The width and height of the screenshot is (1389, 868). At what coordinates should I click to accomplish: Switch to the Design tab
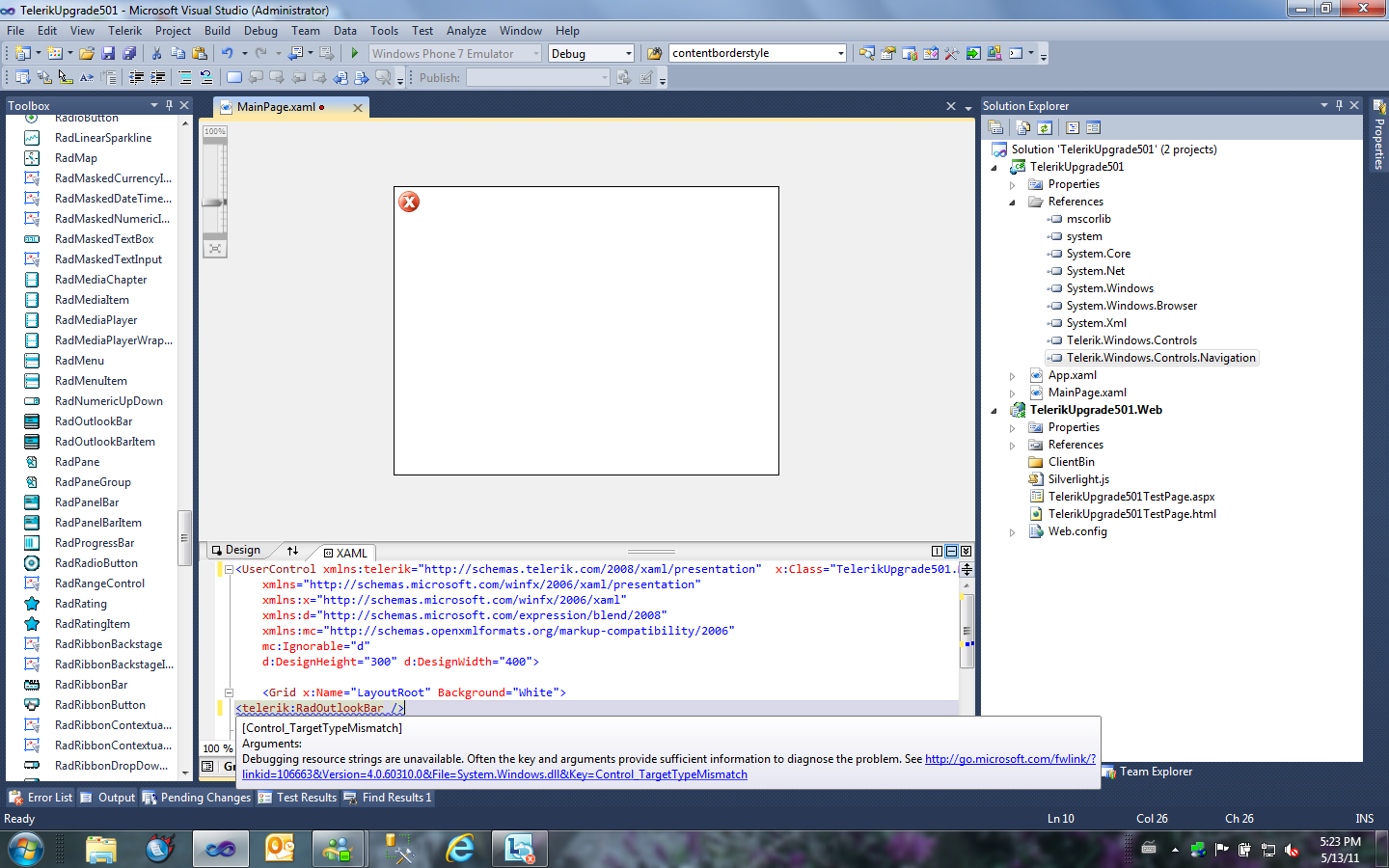click(x=236, y=551)
